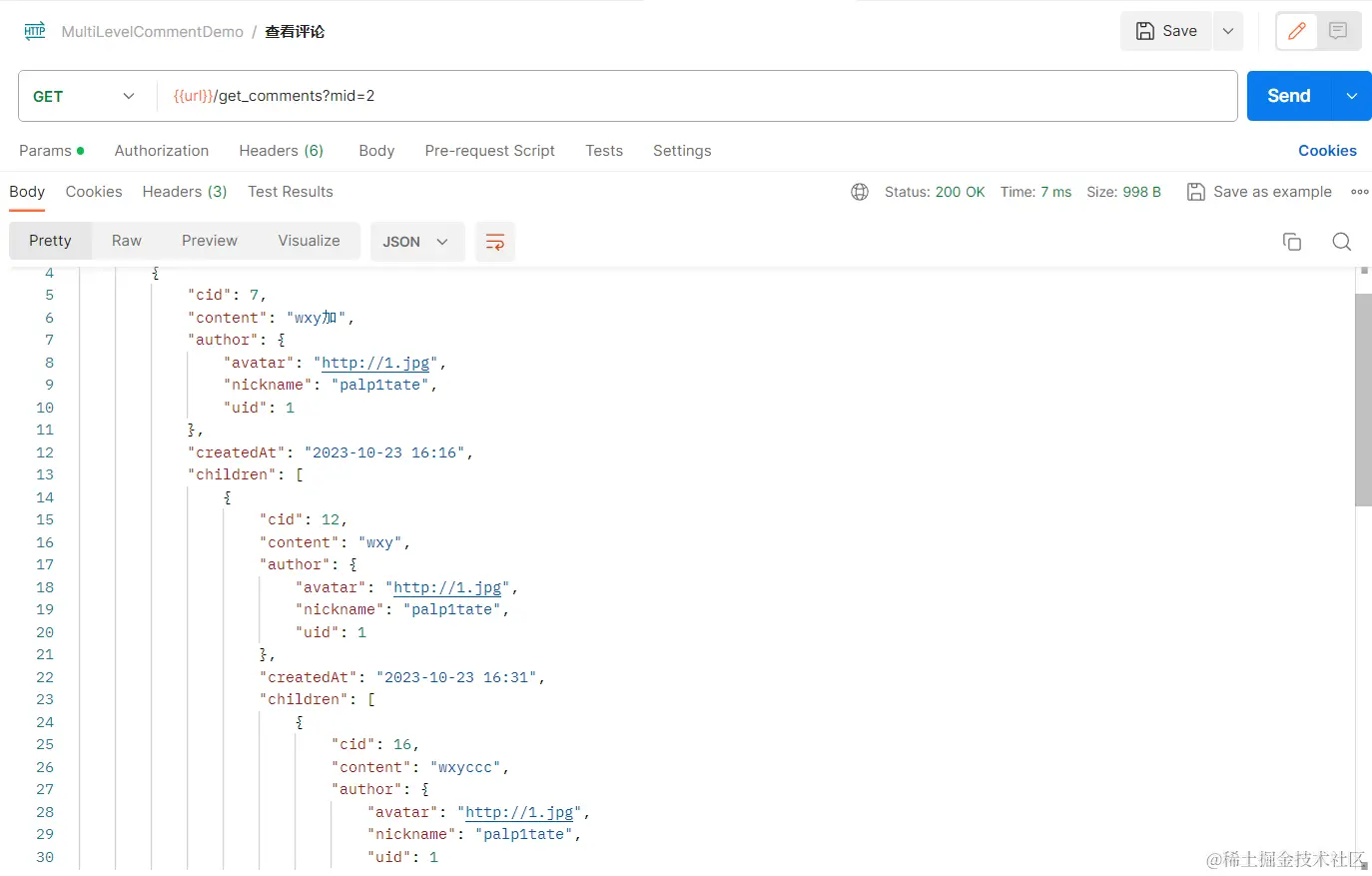Image resolution: width=1372 pixels, height=876 pixels.
Task: Open the Pre-request Script tab
Action: [489, 151]
